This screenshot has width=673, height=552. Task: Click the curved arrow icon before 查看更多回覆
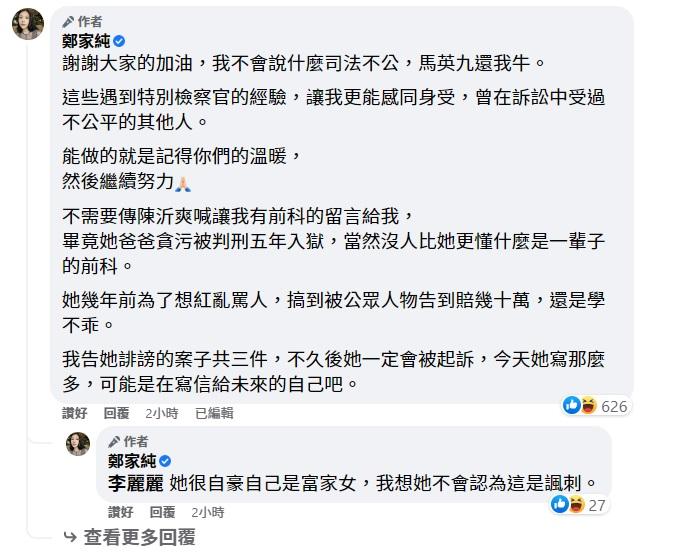pyautogui.click(x=70, y=538)
